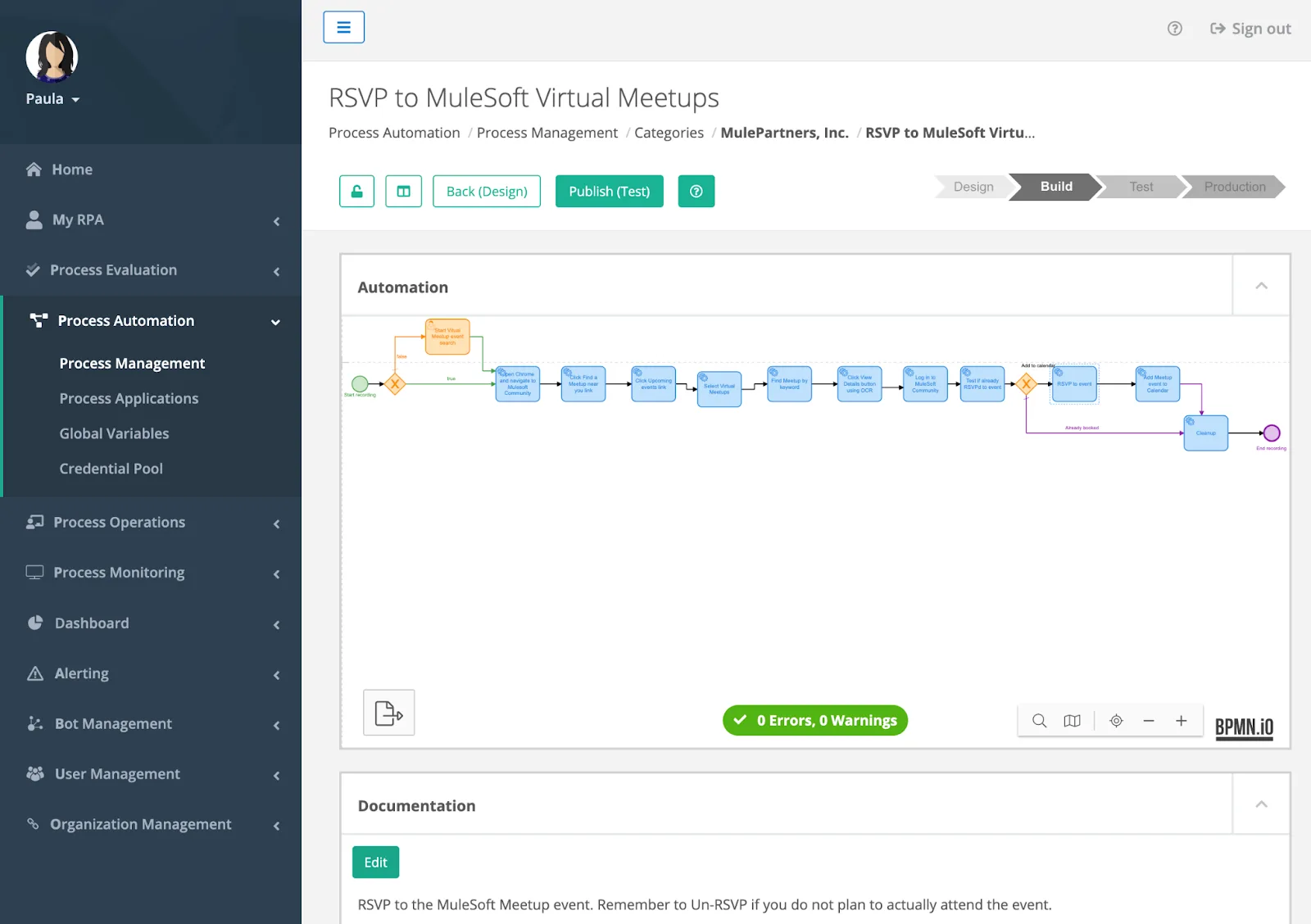Select the Add Meetup event to Calendar task
The width and height of the screenshot is (1311, 924).
point(1158,383)
